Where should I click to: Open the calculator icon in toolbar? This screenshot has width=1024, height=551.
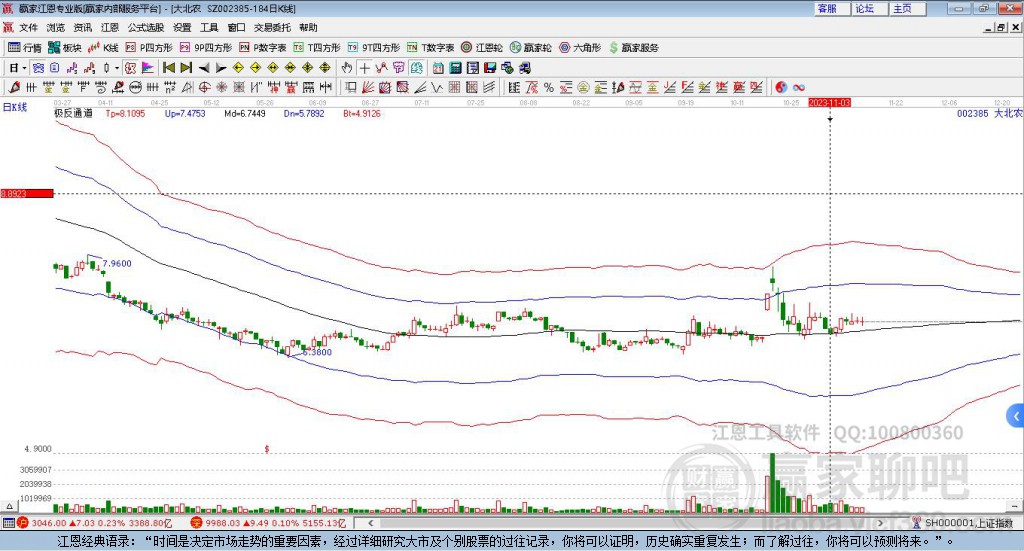click(x=456, y=67)
